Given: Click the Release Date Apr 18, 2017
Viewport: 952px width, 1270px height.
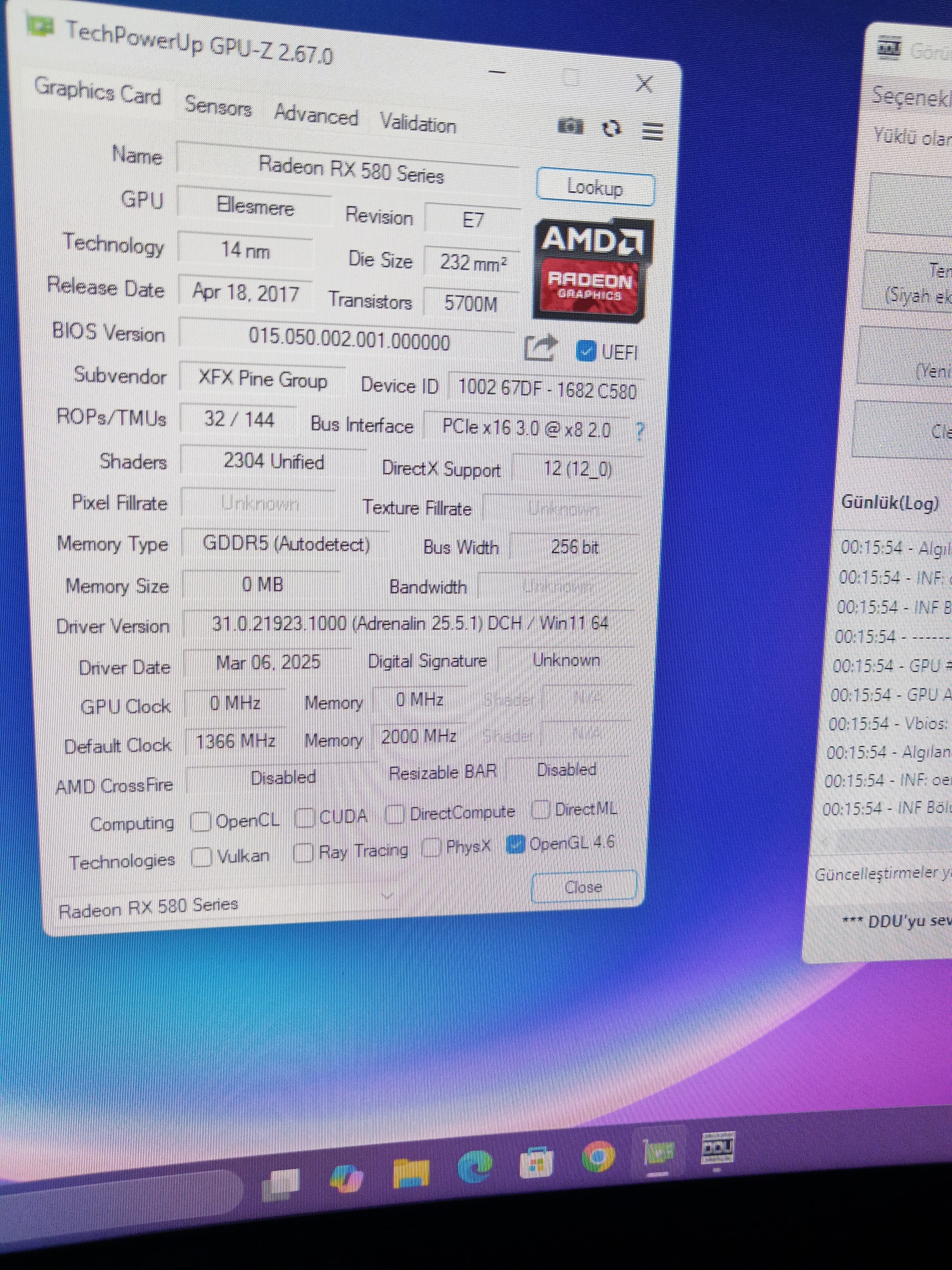Looking at the screenshot, I should click(x=246, y=293).
